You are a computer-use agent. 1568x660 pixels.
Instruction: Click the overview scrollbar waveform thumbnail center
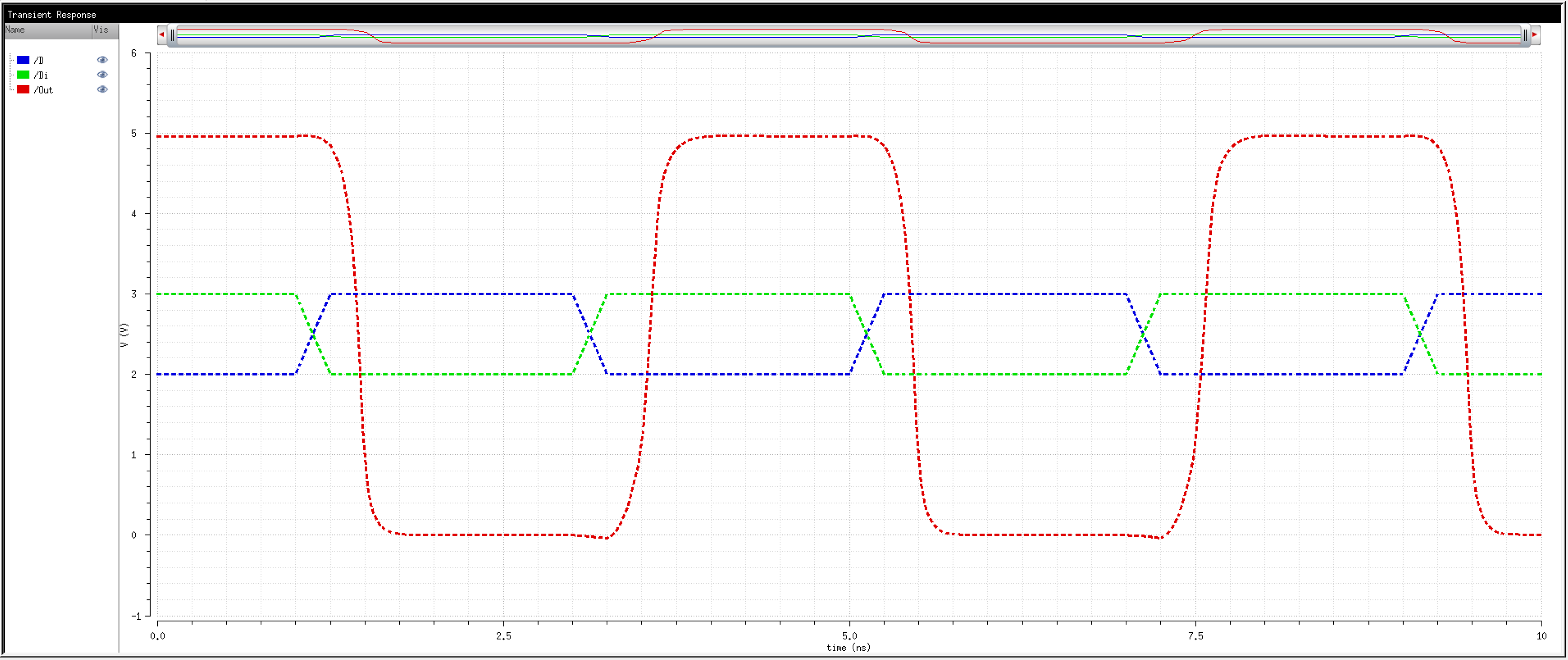[849, 35]
